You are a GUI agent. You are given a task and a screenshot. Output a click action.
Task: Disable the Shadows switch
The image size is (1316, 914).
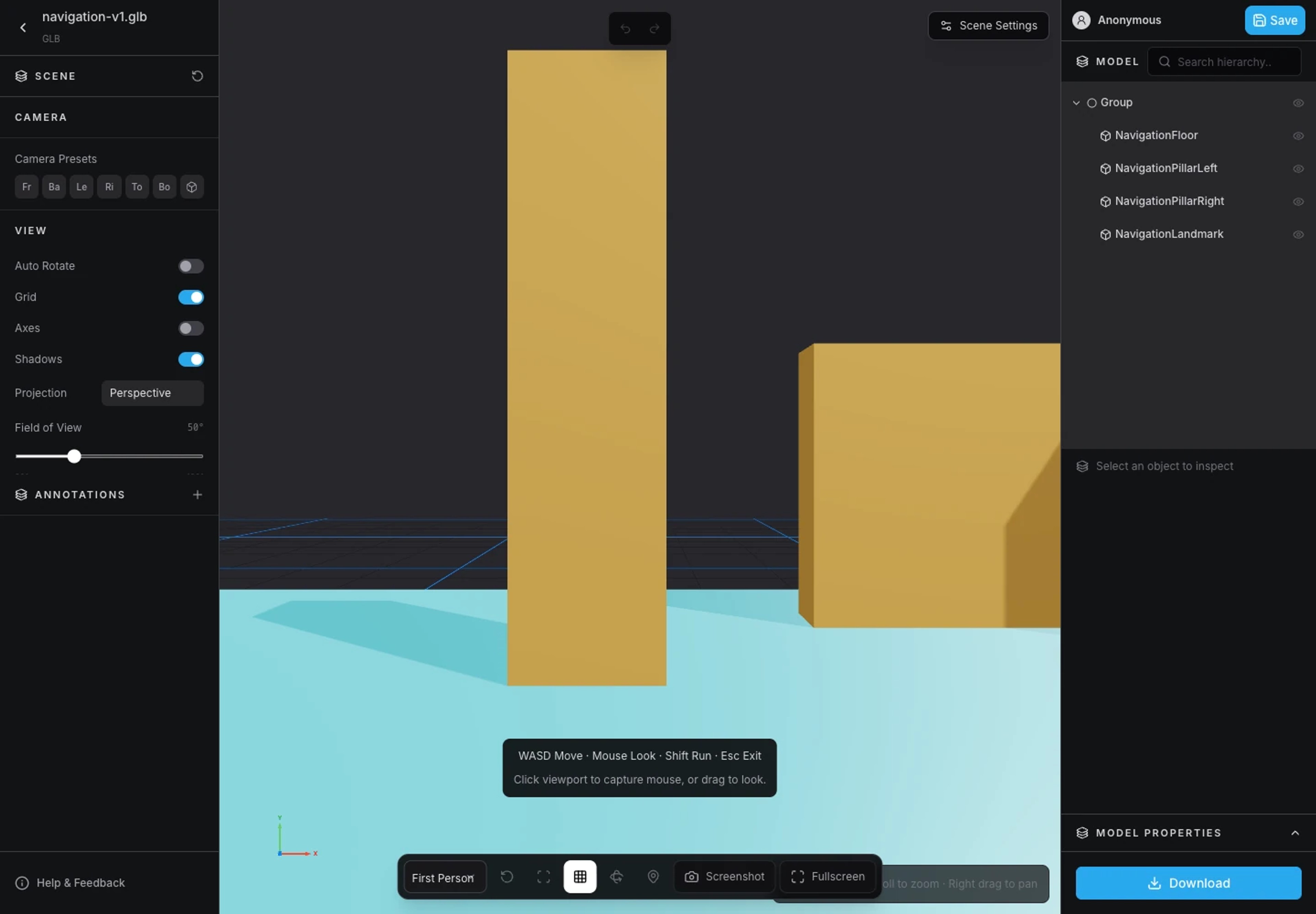pos(191,359)
